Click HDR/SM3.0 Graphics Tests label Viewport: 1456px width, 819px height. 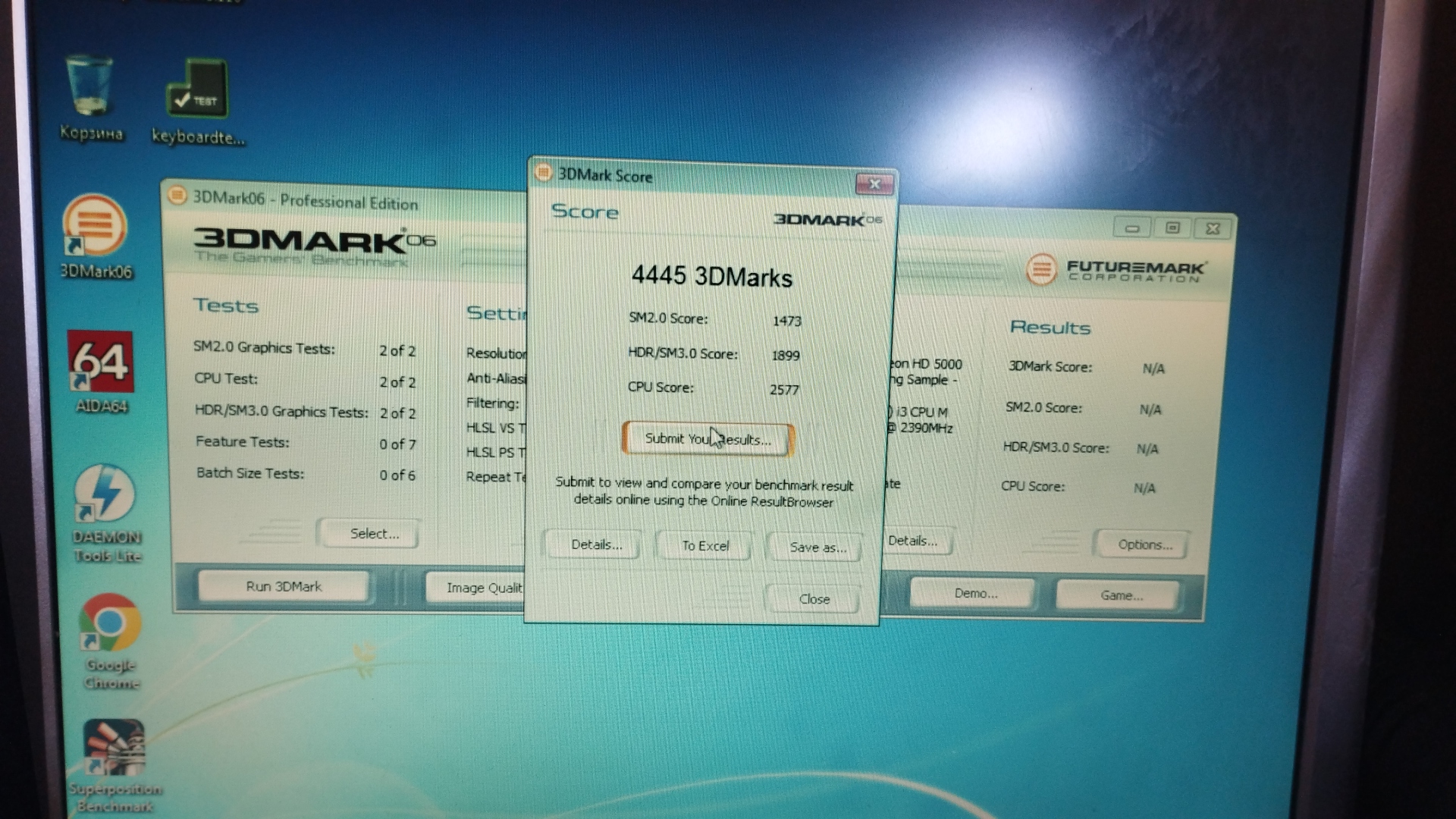pos(281,411)
